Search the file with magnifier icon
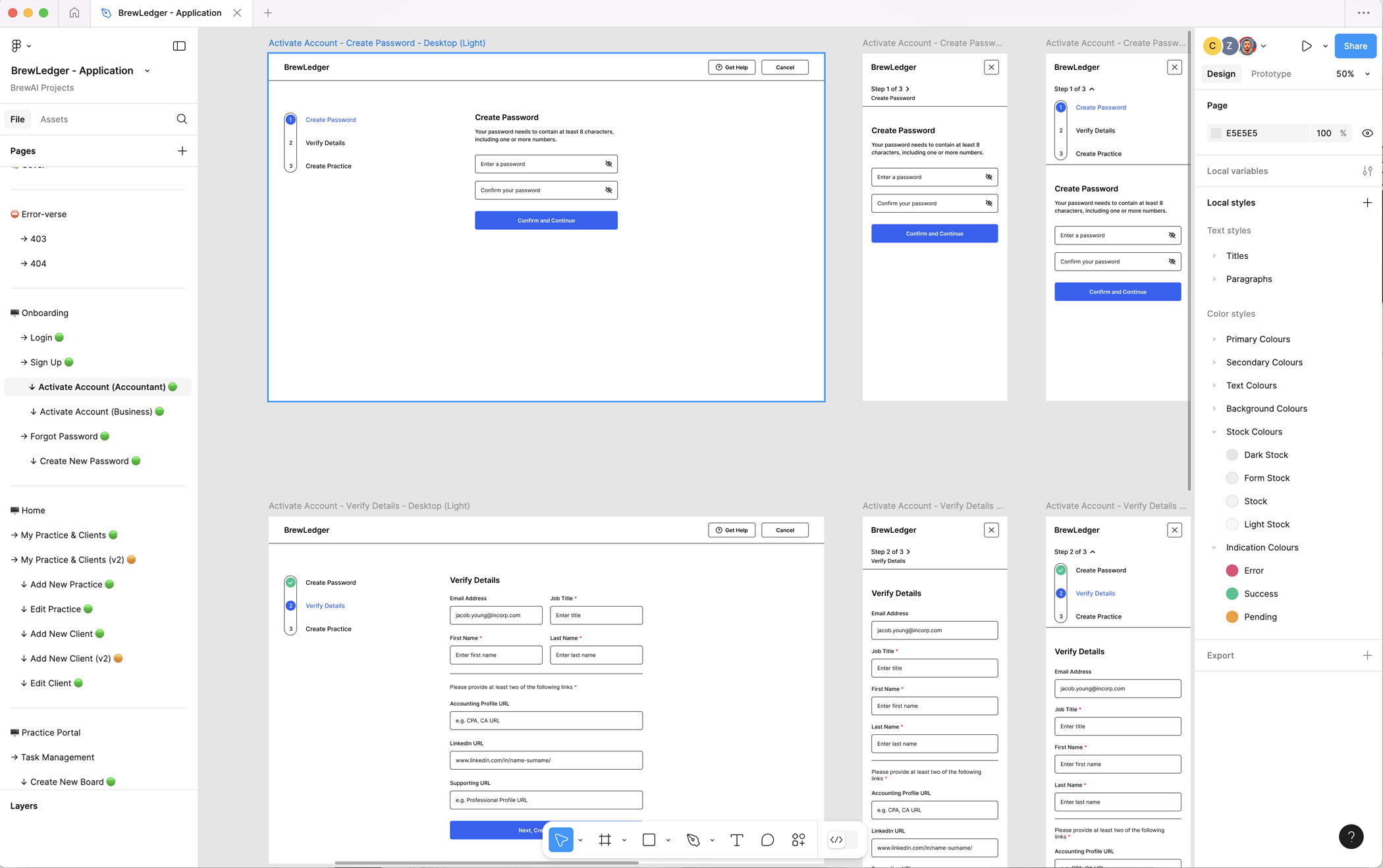 [x=182, y=119]
